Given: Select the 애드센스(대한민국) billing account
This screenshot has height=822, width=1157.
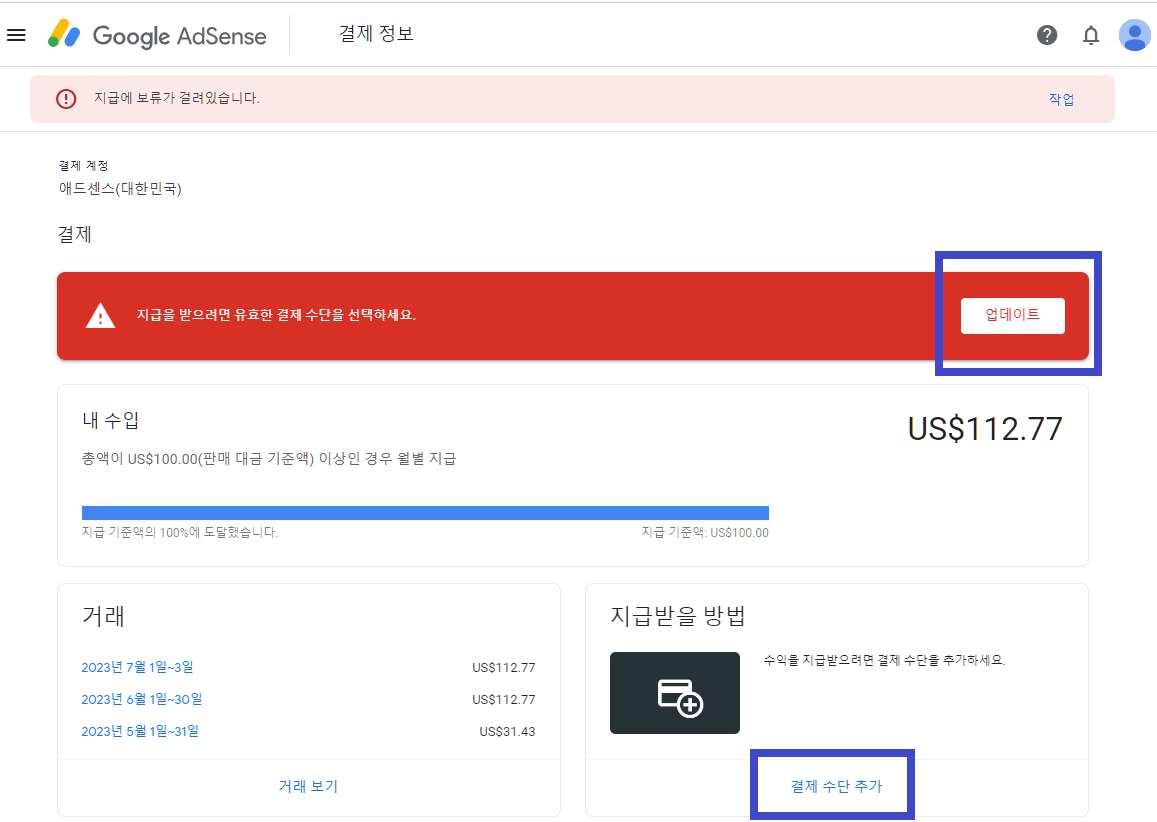Looking at the screenshot, I should tap(122, 188).
